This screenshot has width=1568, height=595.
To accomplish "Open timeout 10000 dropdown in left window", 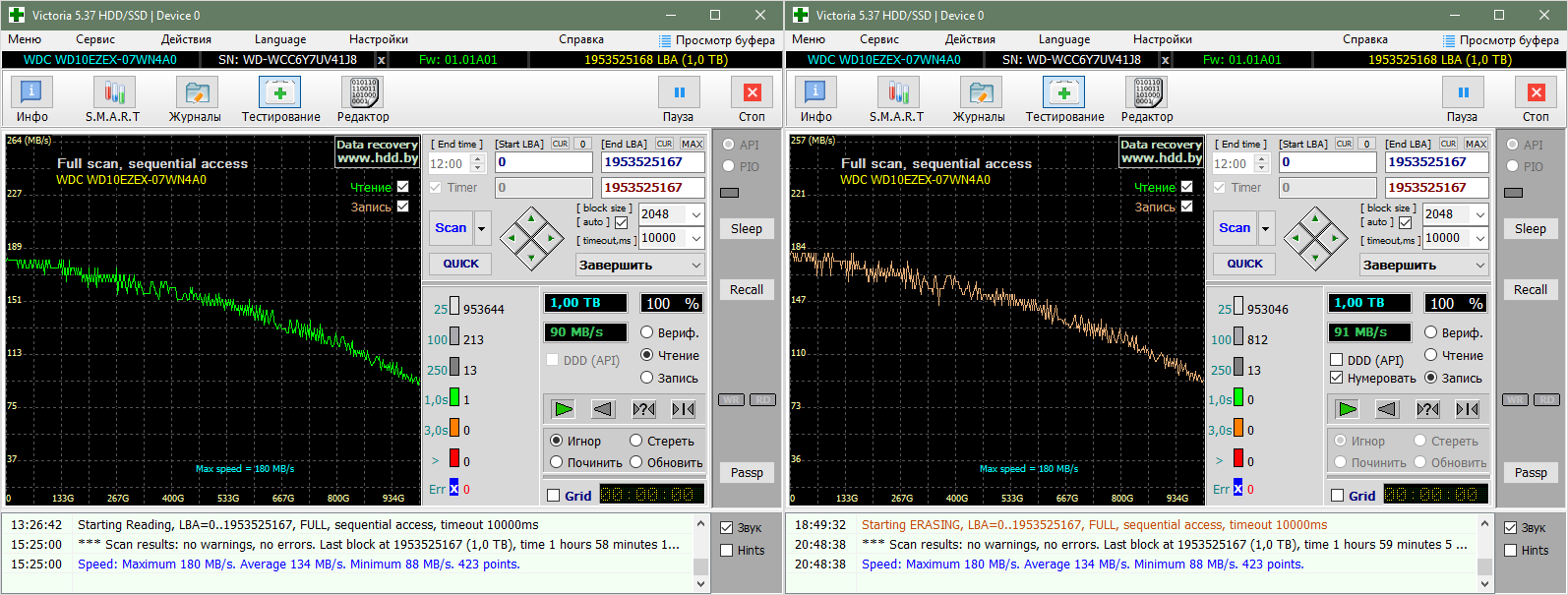I will [696, 238].
